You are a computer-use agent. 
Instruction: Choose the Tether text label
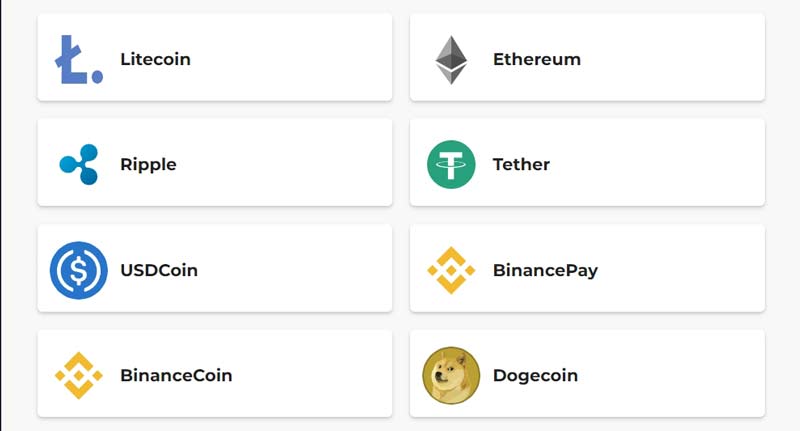[x=521, y=164]
